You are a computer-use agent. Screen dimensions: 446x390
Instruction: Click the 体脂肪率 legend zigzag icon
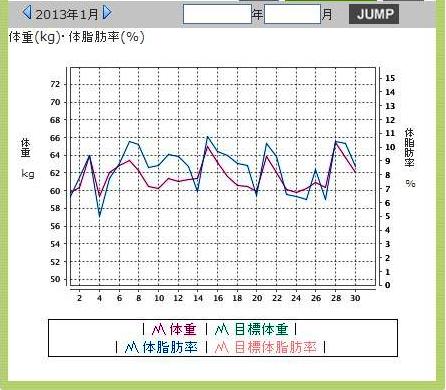(132, 348)
